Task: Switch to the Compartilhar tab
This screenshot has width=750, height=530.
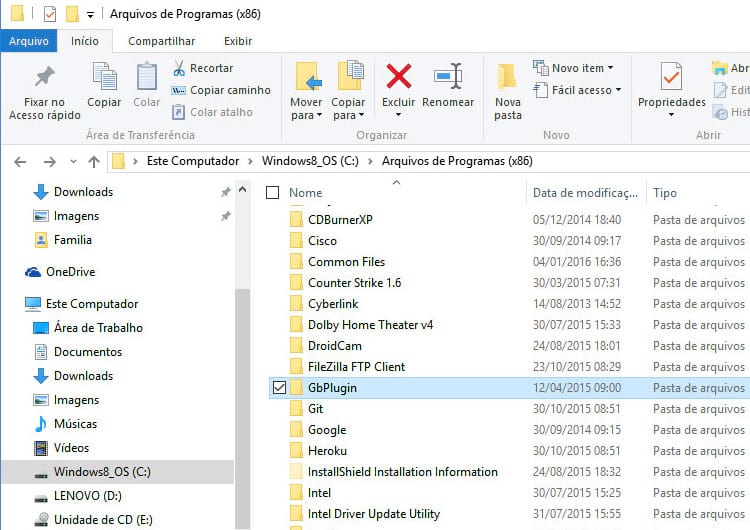Action: pos(162,41)
